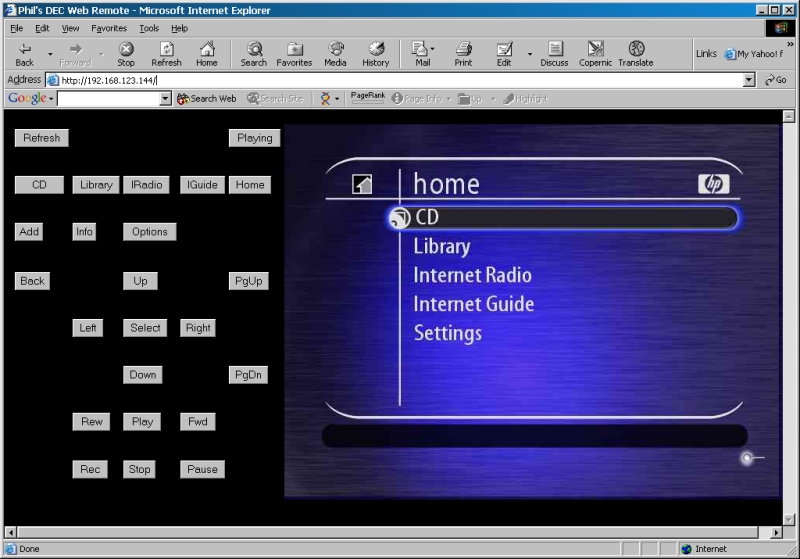800x559 pixels.
Task: Click the IE Stop toolbar icon
Action: [x=126, y=49]
